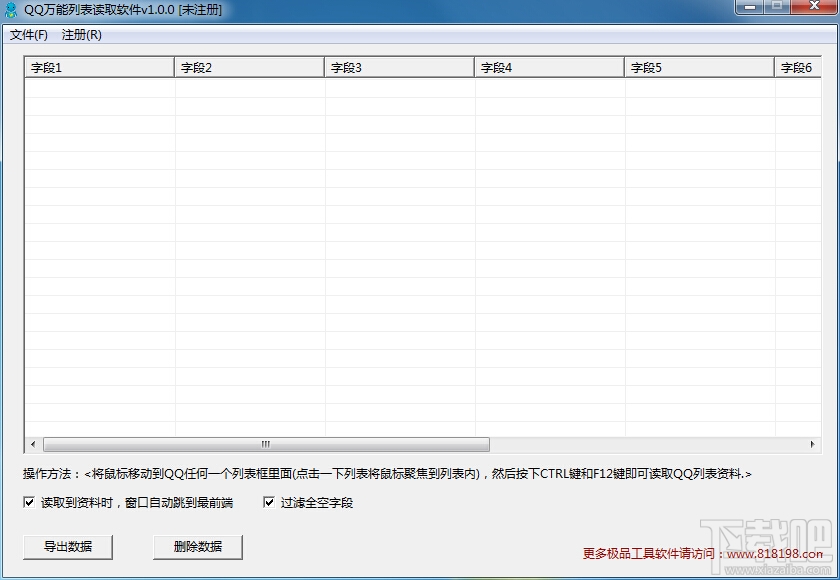
Task: Toggle the 过滤全空字段 checkbox
Action: tap(269, 502)
